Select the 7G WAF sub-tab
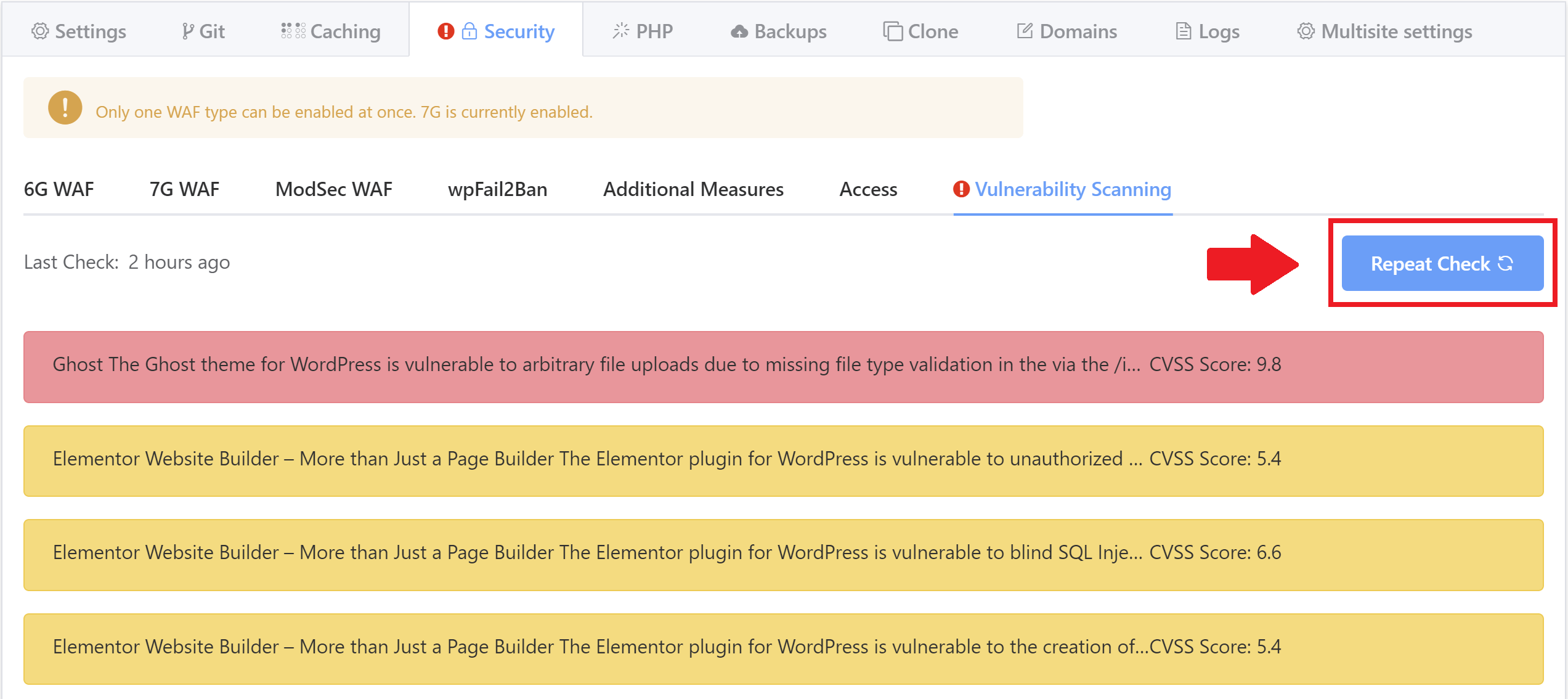This screenshot has width=1568, height=699. 185,189
